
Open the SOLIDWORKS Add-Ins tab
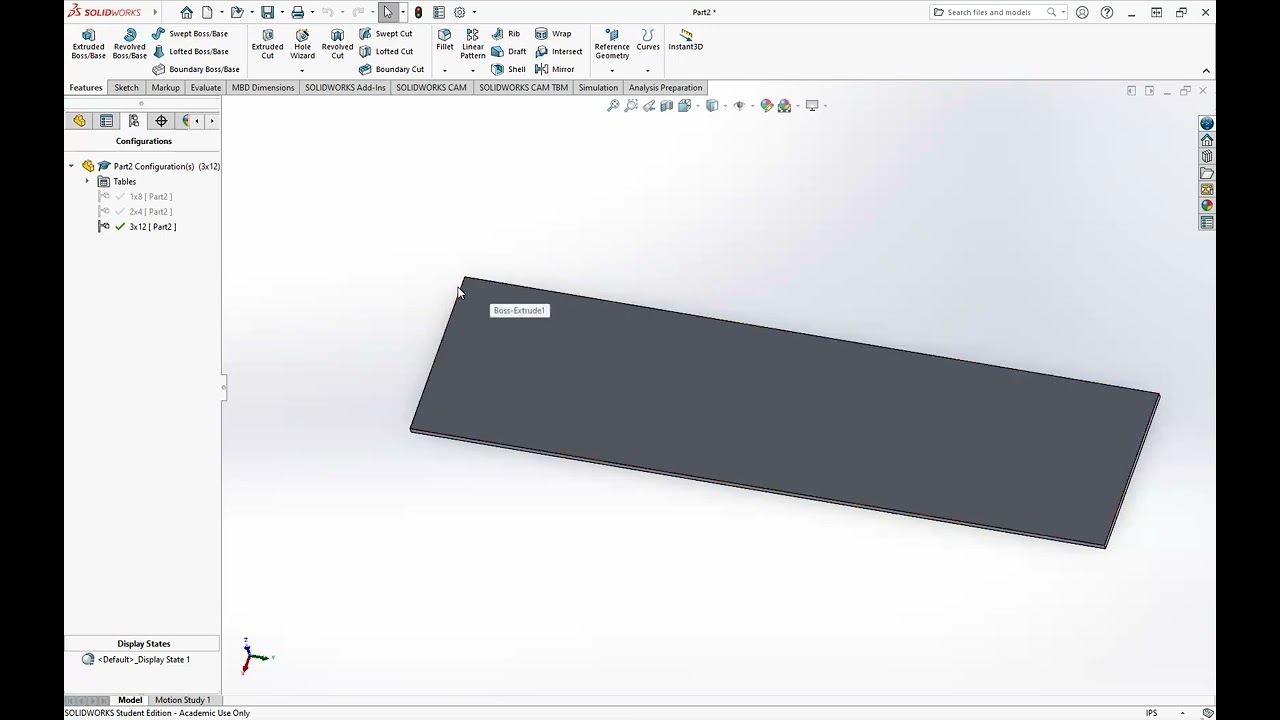pyautogui.click(x=345, y=88)
